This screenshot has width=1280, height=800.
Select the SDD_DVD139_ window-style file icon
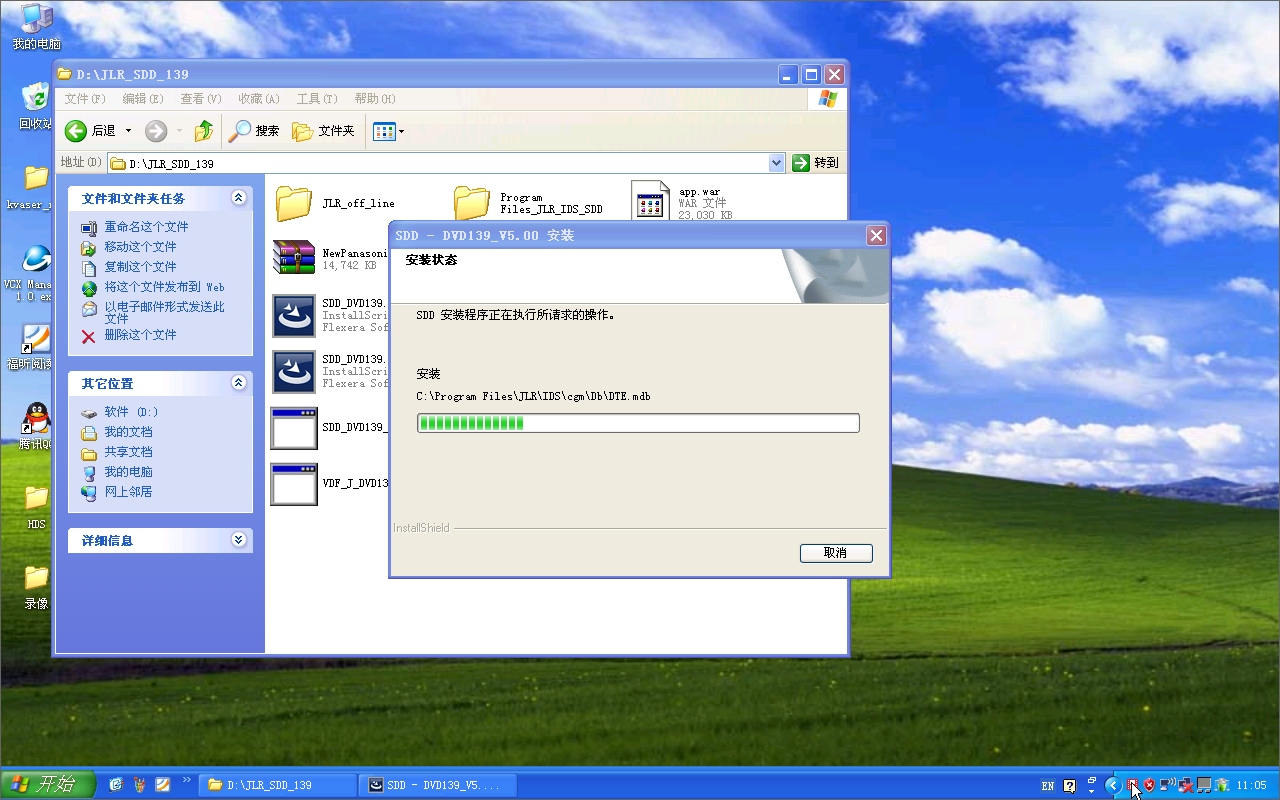294,428
